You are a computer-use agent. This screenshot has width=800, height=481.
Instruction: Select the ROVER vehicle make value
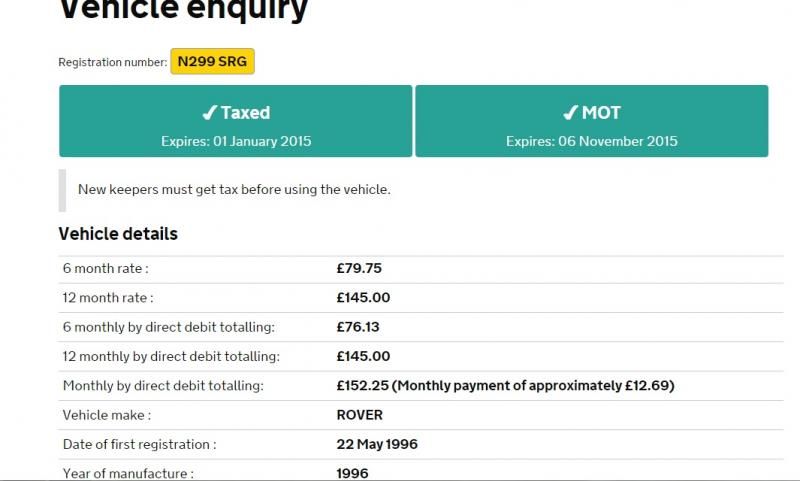(360, 415)
